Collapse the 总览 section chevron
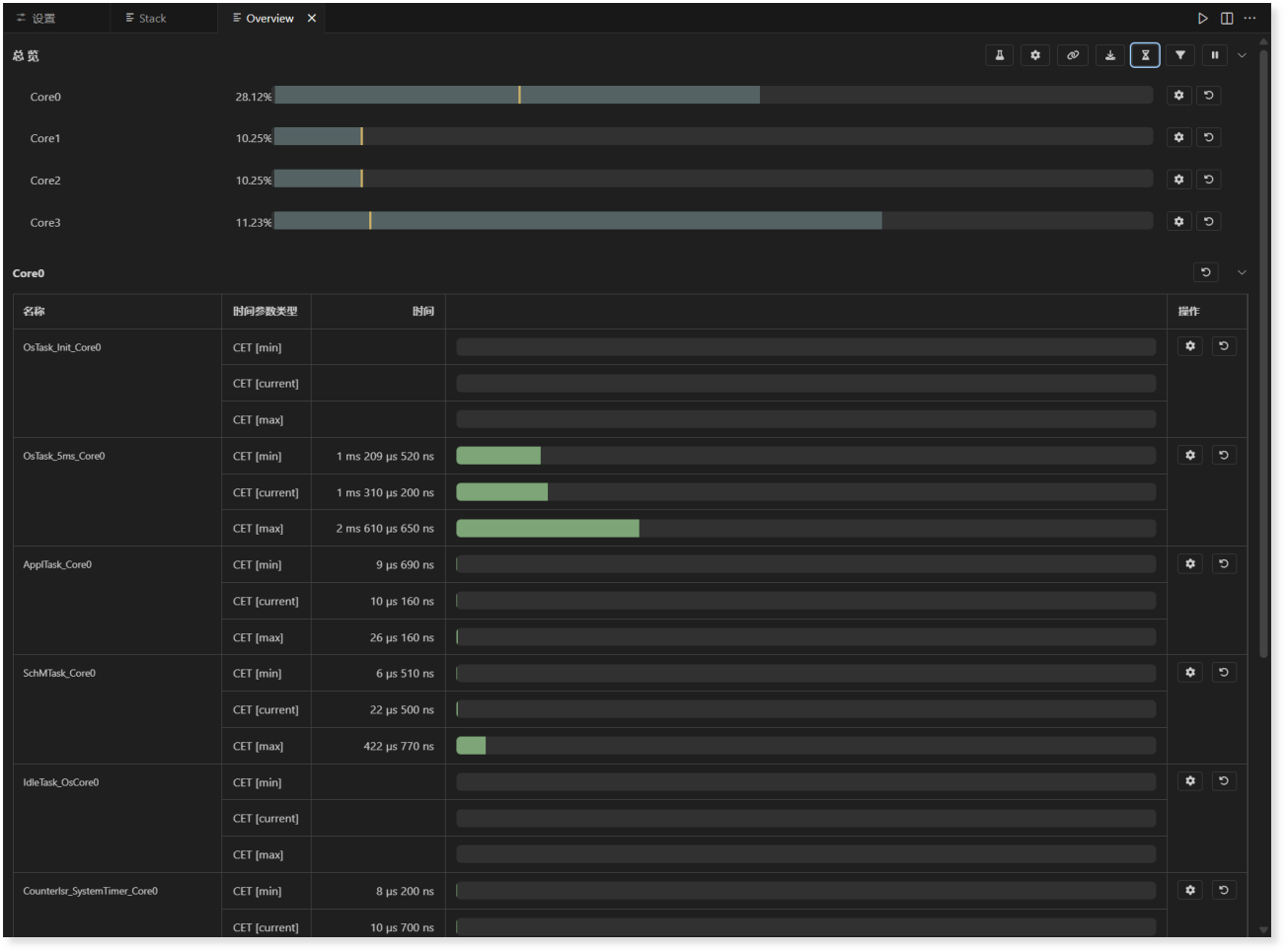The height and width of the screenshot is (952, 1287). [x=1242, y=55]
